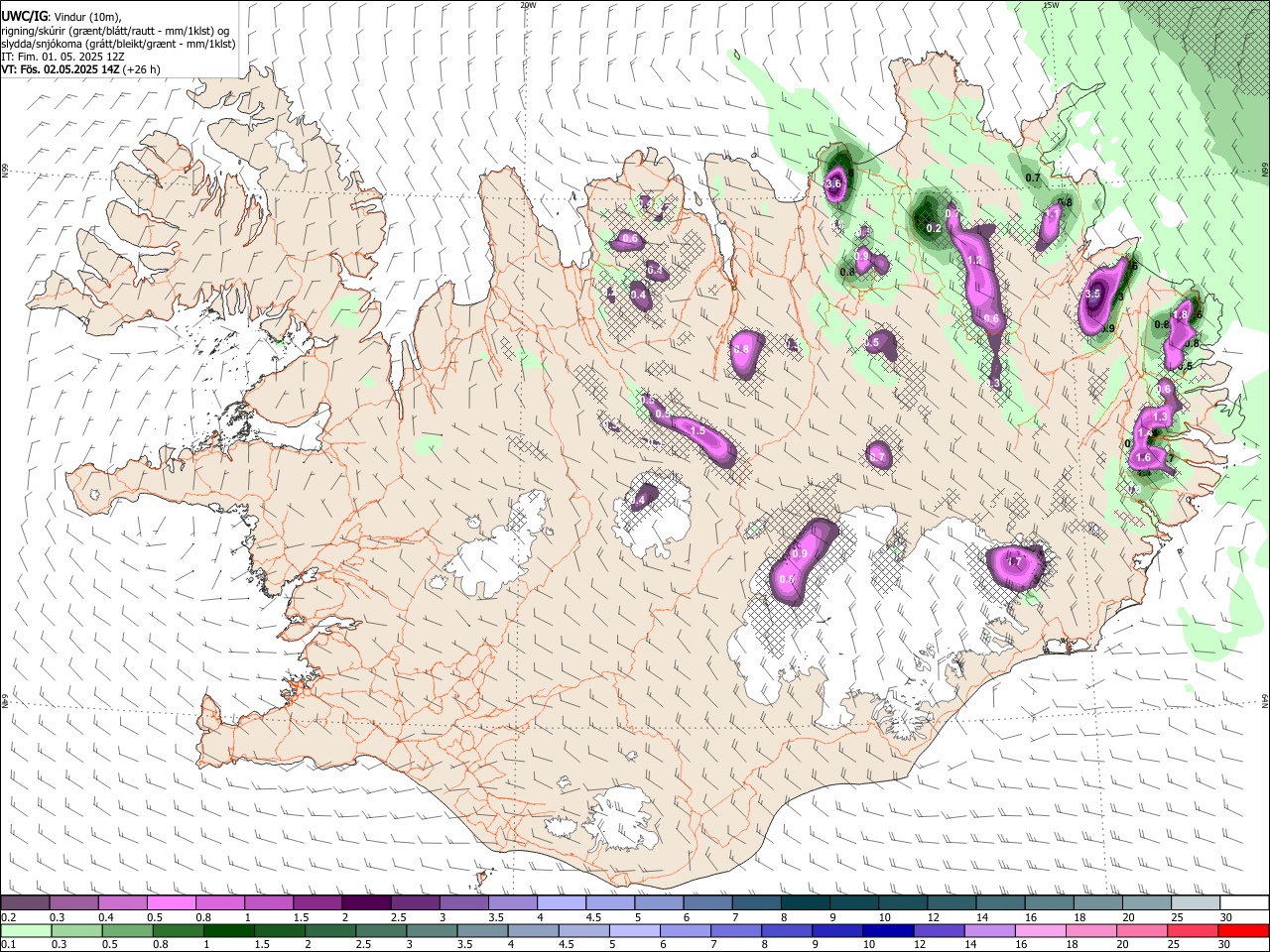Click the black '0.2' value on dark green
The image size is (1270, 952).
(934, 228)
